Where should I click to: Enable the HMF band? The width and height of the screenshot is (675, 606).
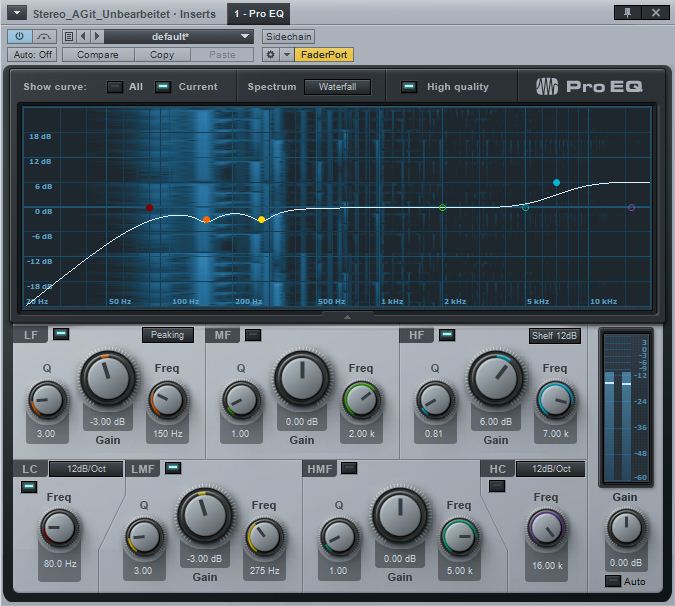click(349, 468)
